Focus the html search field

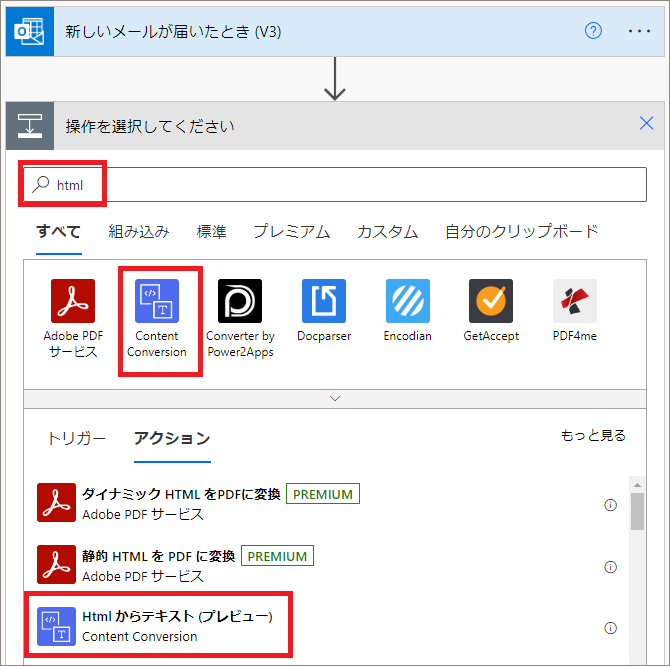pos(335,185)
